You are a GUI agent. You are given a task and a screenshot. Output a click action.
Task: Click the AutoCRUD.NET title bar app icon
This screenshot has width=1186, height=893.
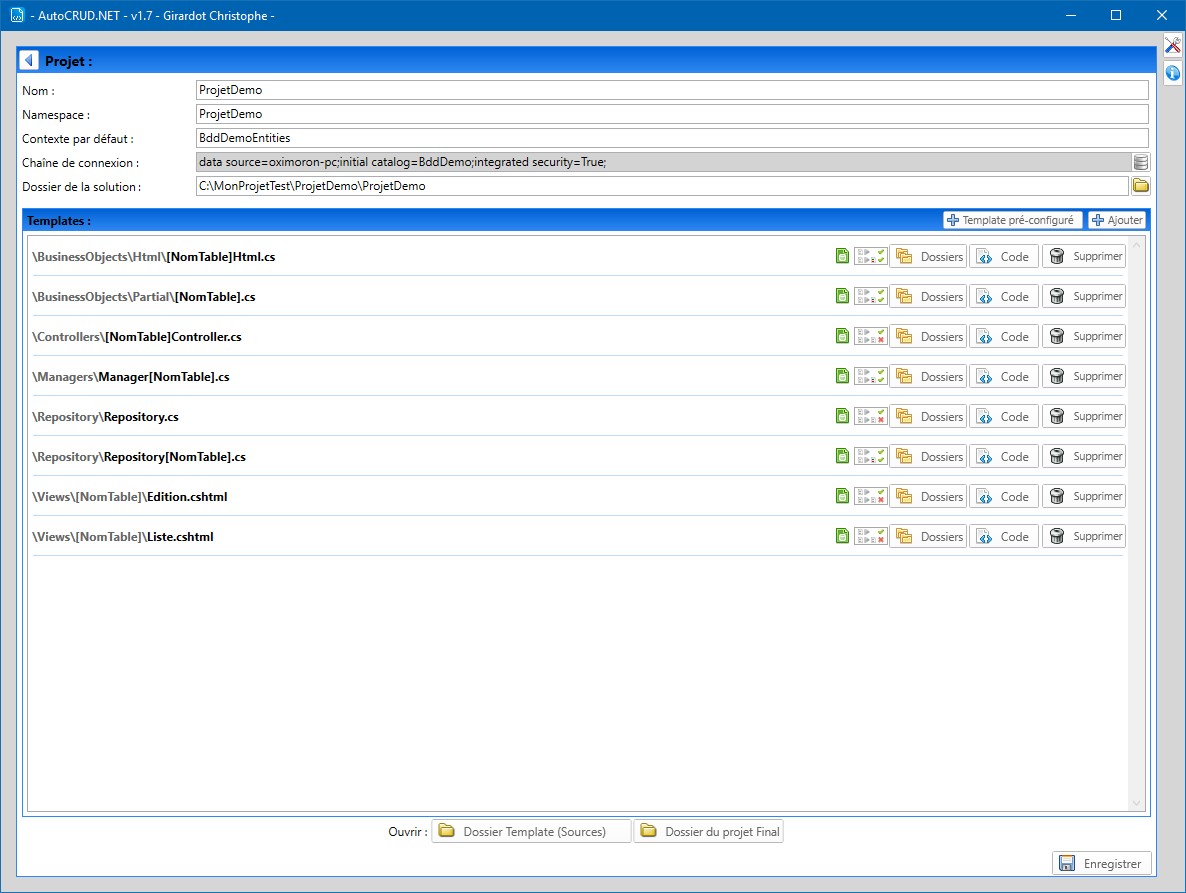[17, 15]
